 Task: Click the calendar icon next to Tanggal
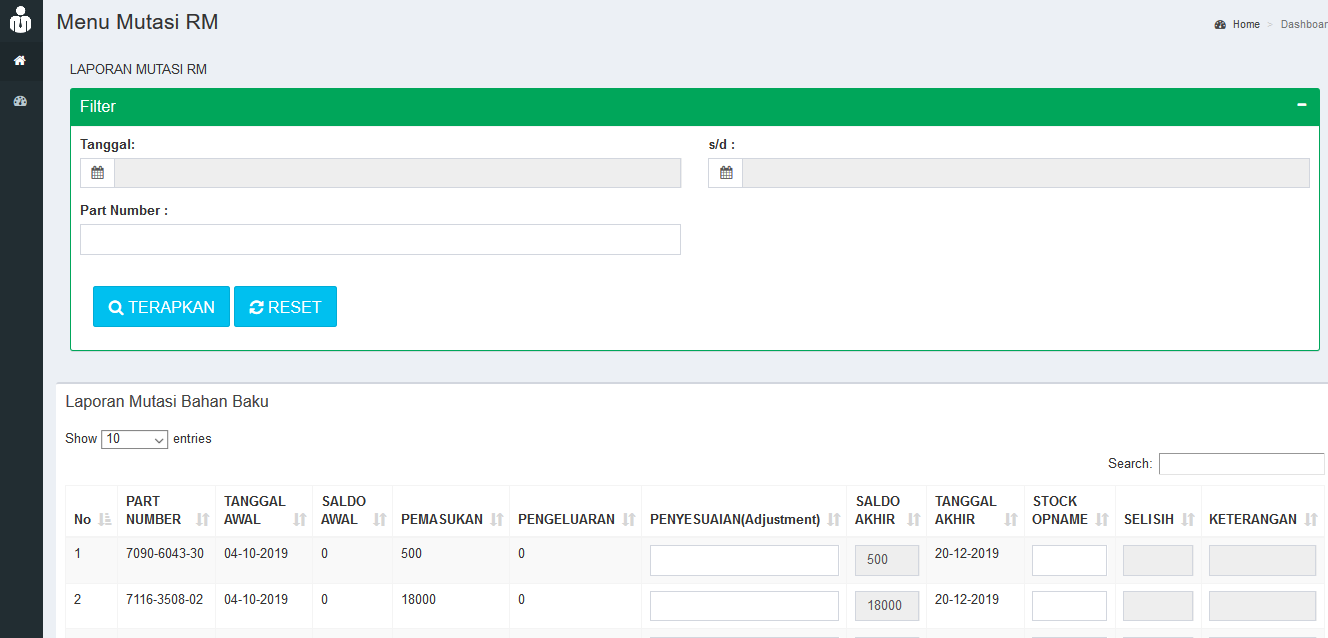97,173
